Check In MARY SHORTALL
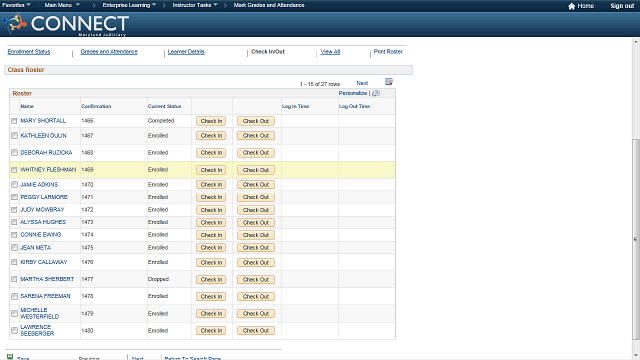Viewport: 640px width, 360px height. 211,121
